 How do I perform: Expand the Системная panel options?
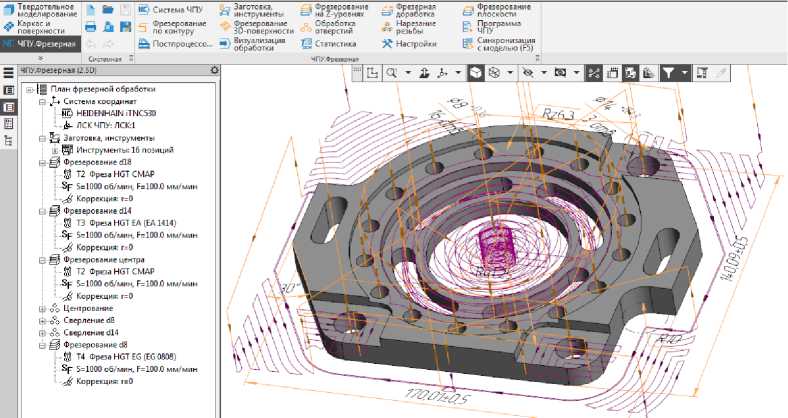click(131, 58)
